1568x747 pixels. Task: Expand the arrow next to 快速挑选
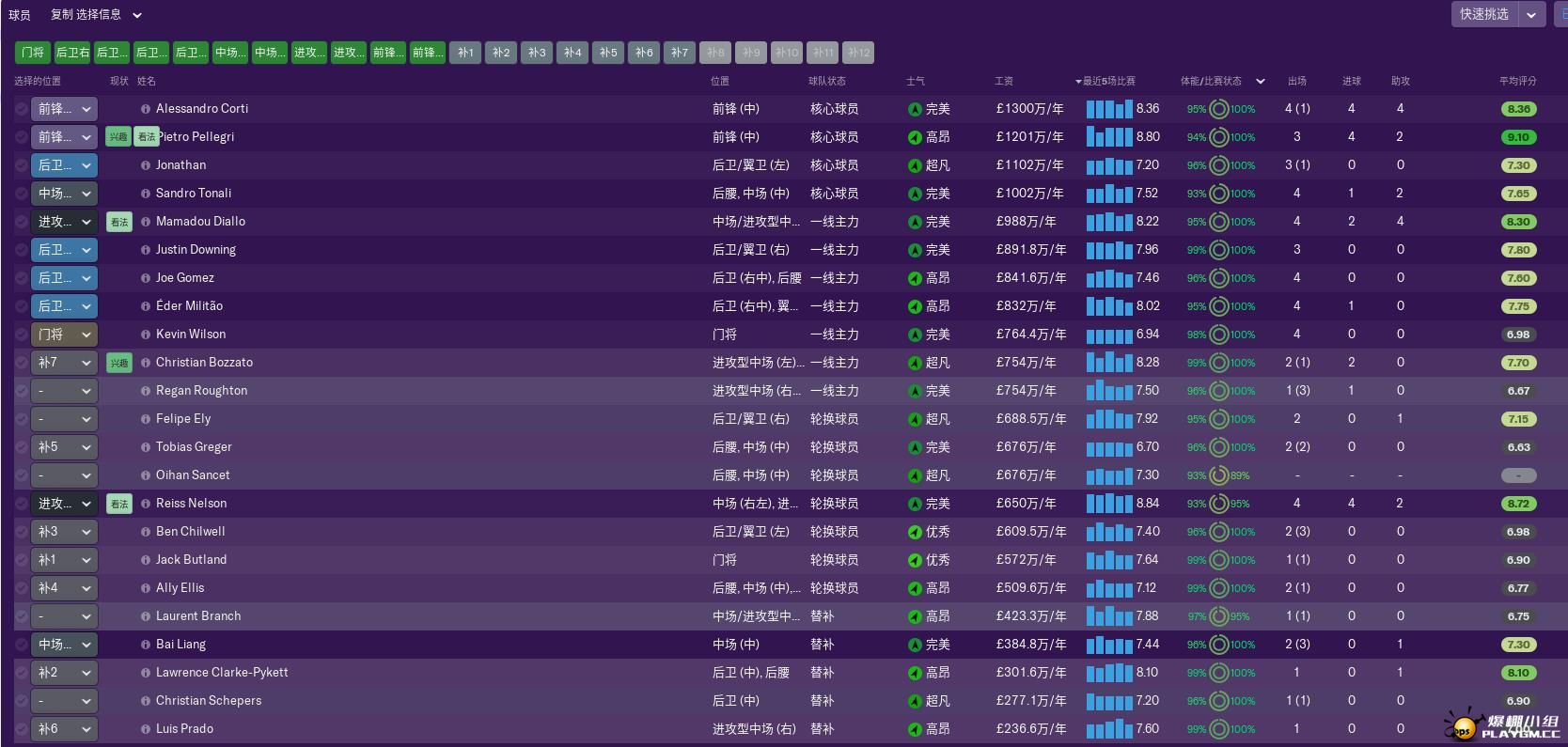[1531, 14]
